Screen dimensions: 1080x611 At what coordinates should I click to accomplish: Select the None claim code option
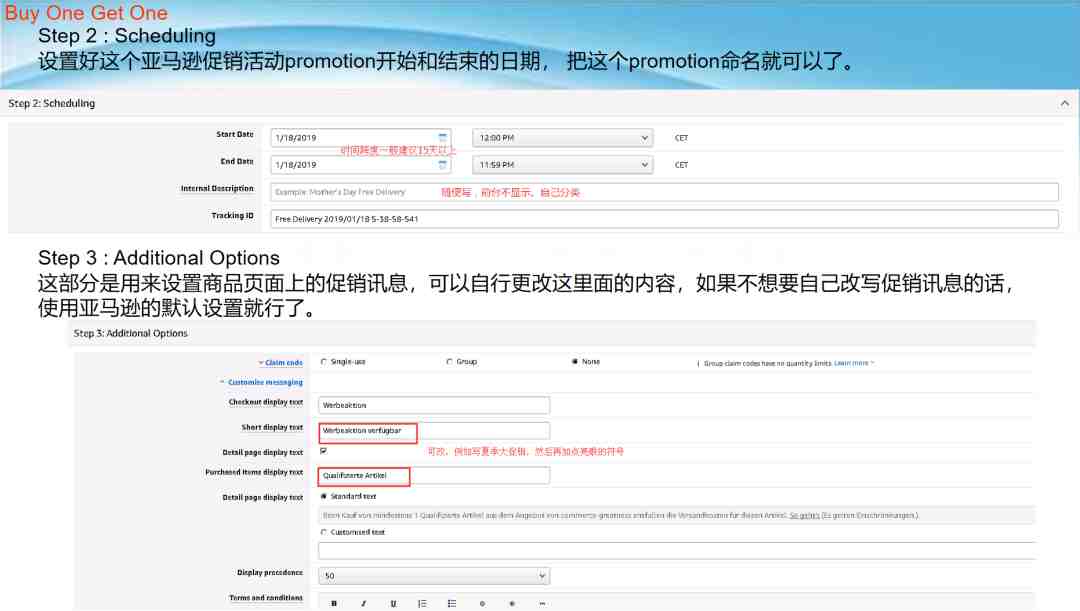[x=574, y=362]
